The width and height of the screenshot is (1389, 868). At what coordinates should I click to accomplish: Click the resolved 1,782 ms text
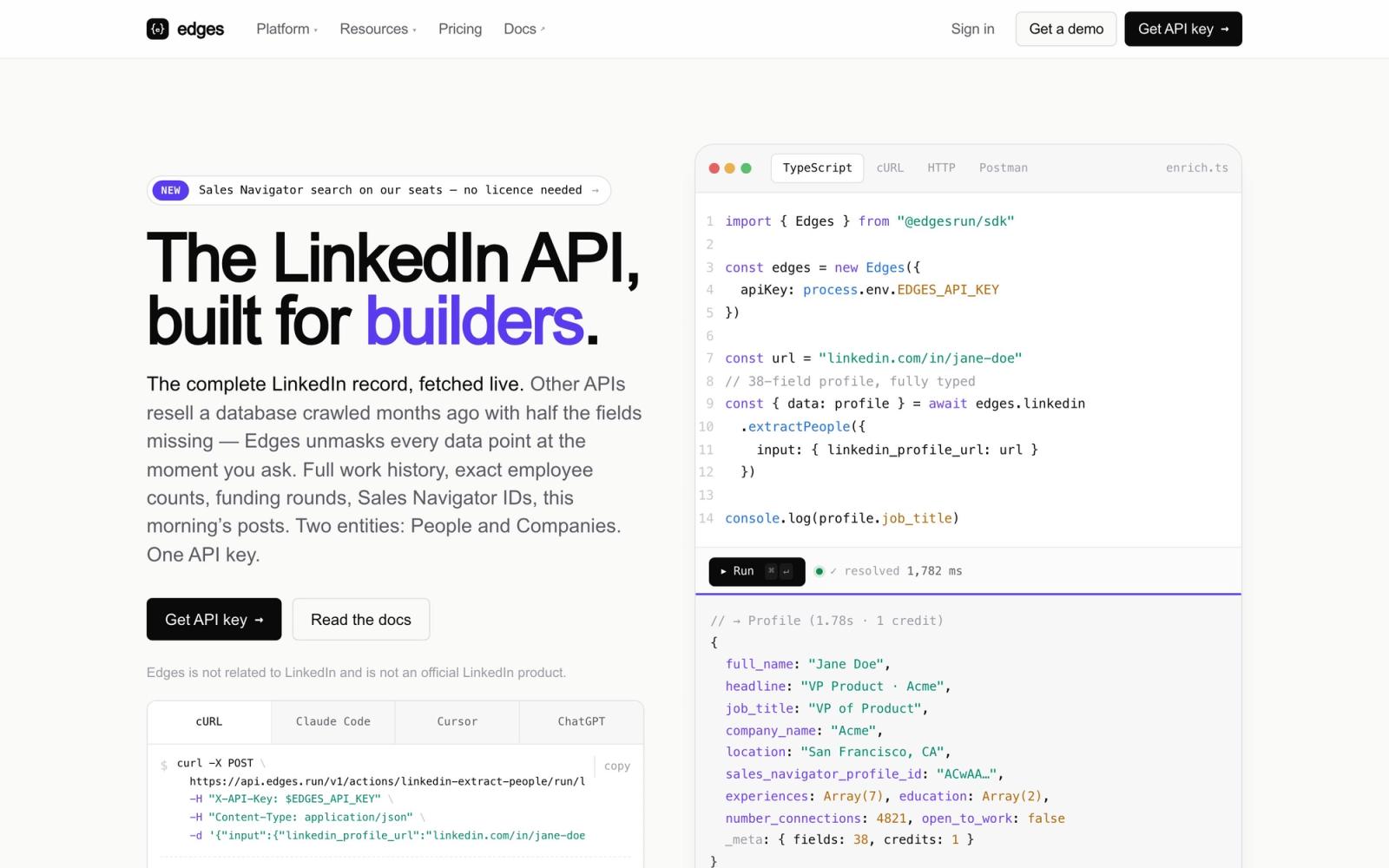tap(903, 571)
